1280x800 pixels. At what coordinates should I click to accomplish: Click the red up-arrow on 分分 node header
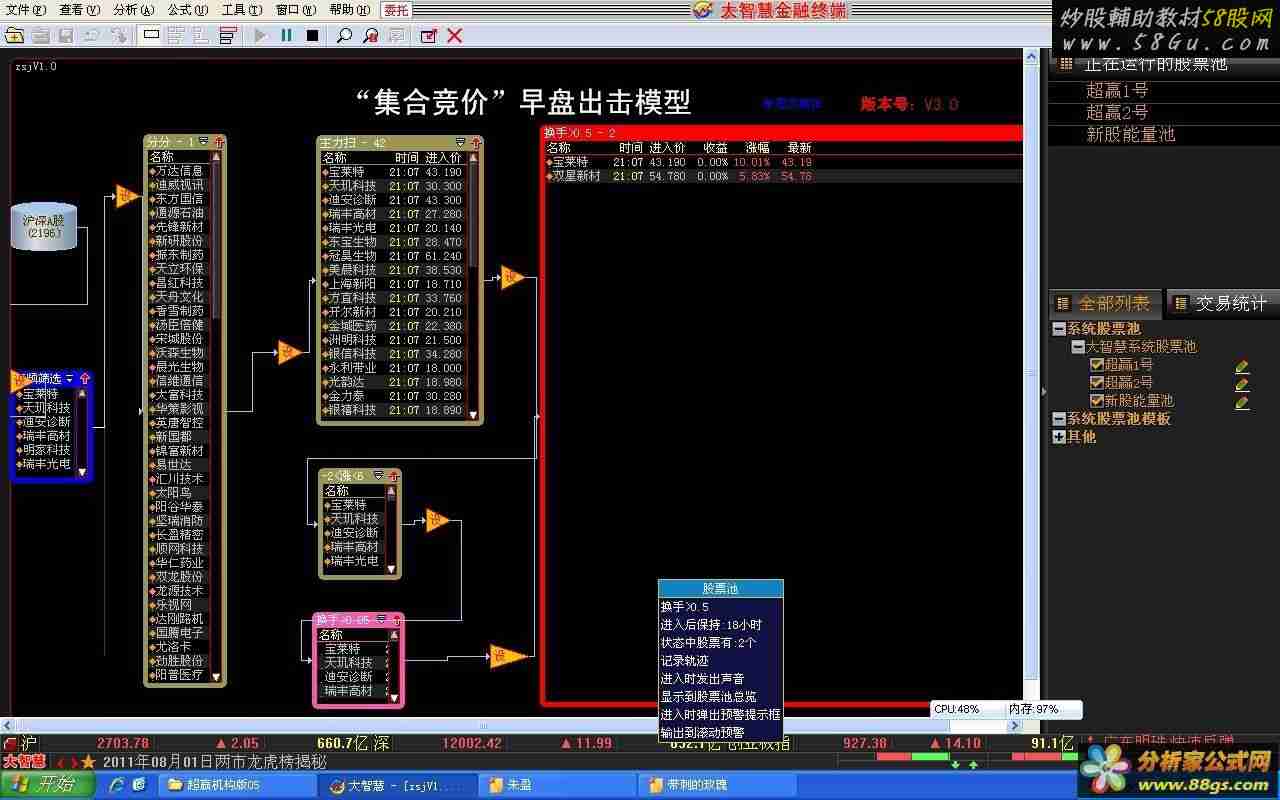pos(219,142)
